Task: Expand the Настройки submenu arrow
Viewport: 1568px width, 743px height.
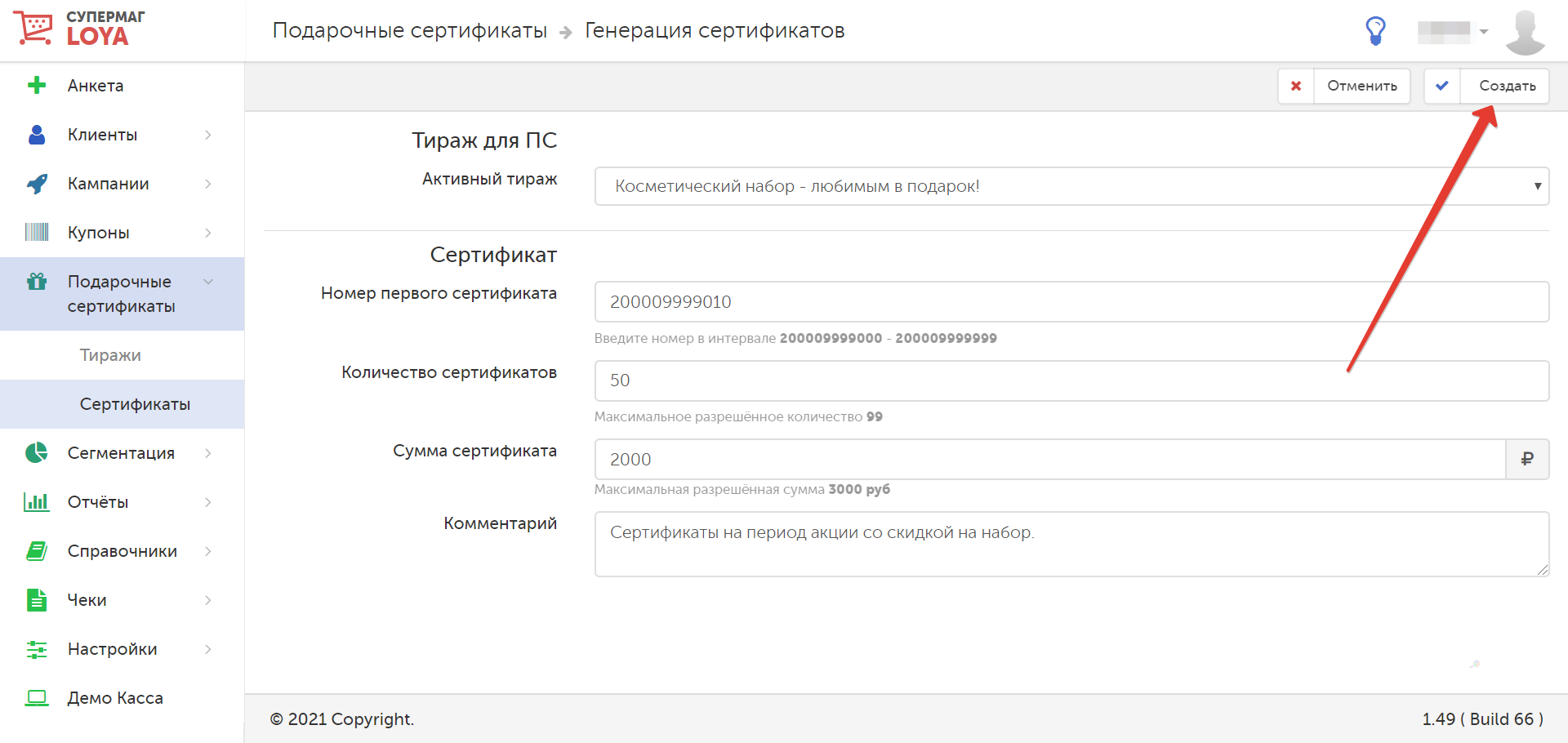Action: 208,649
